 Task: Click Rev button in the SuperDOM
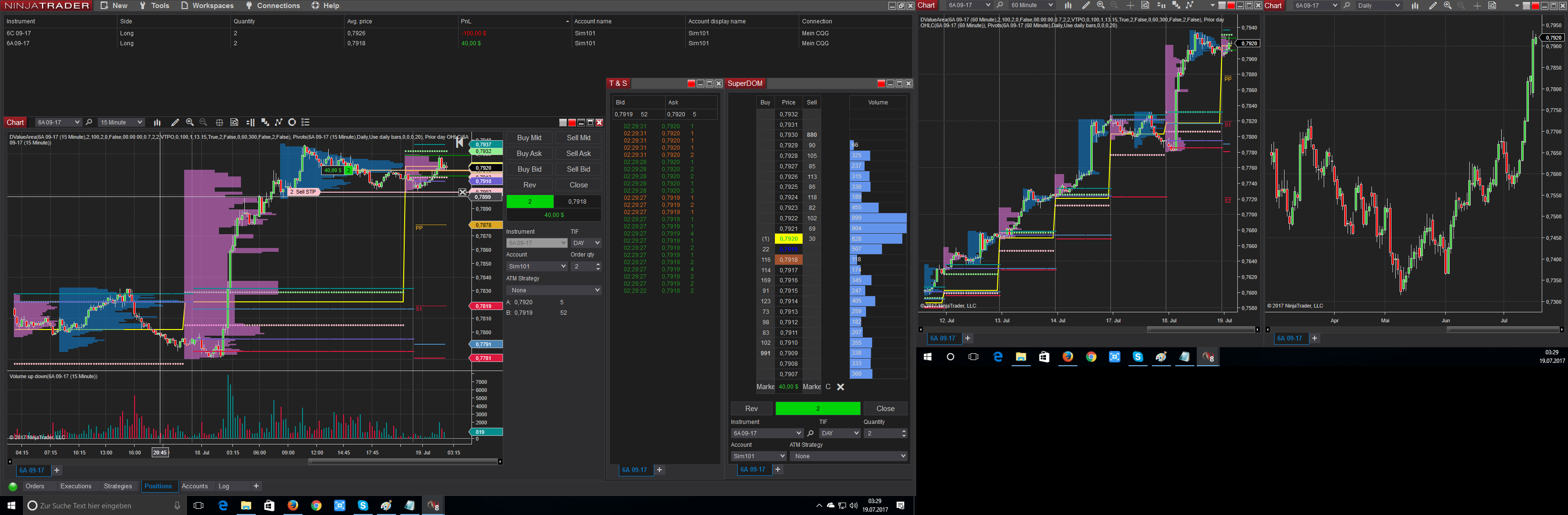[752, 409]
